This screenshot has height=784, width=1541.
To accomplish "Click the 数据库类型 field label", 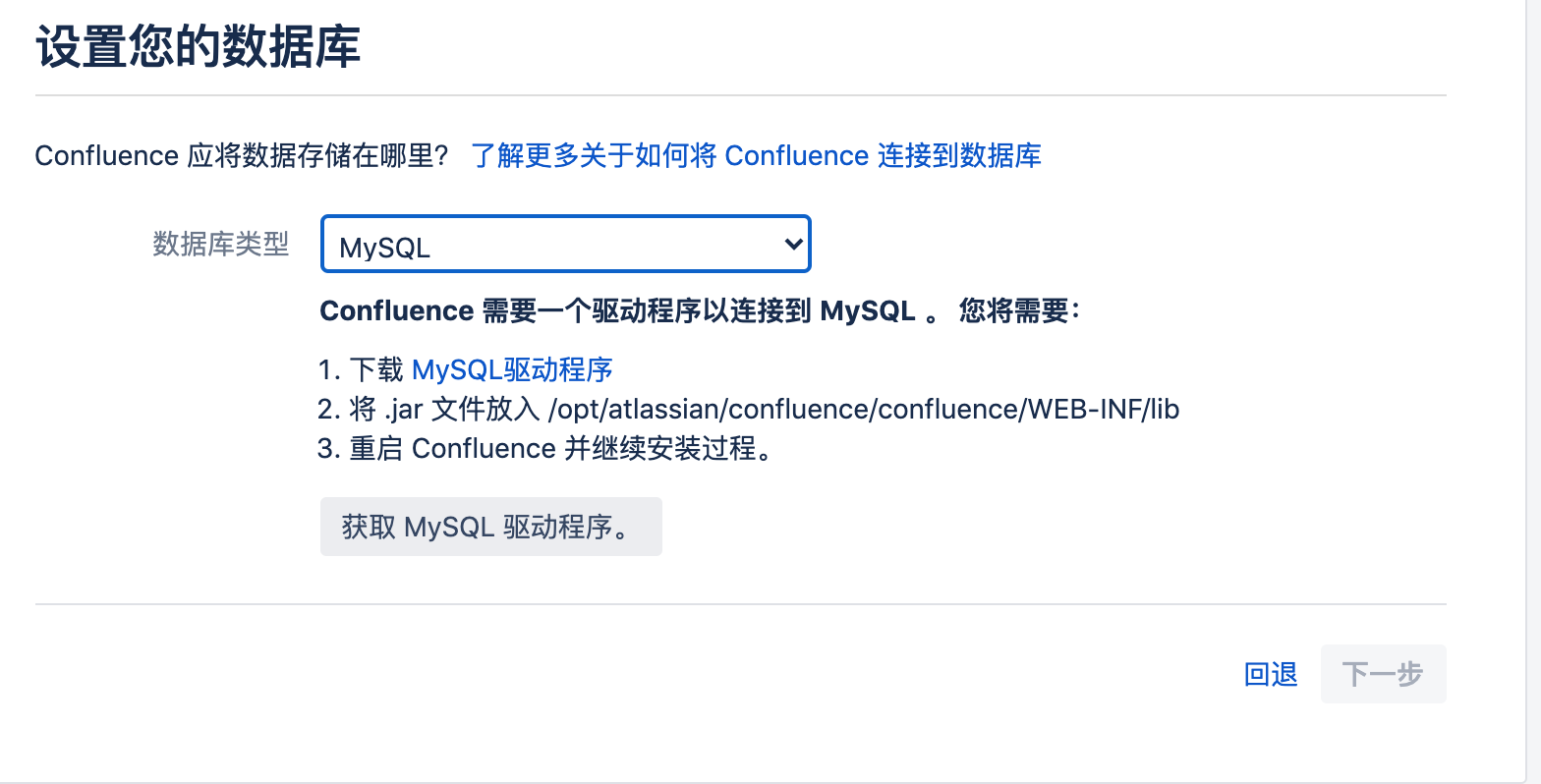I will click(x=221, y=244).
